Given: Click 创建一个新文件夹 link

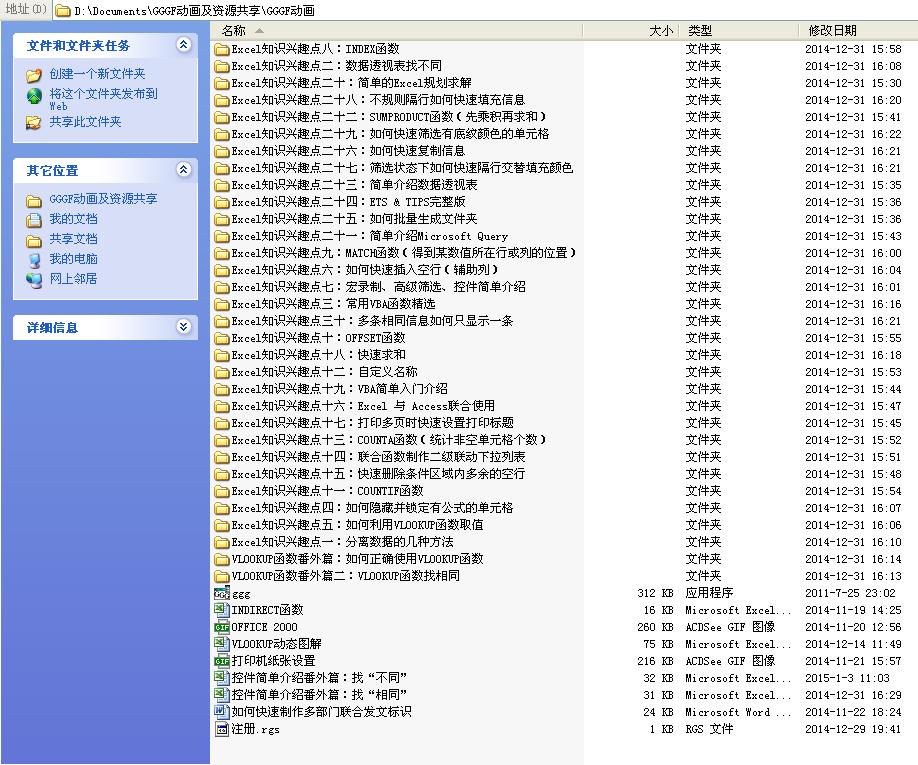Looking at the screenshot, I should click(x=97, y=74).
